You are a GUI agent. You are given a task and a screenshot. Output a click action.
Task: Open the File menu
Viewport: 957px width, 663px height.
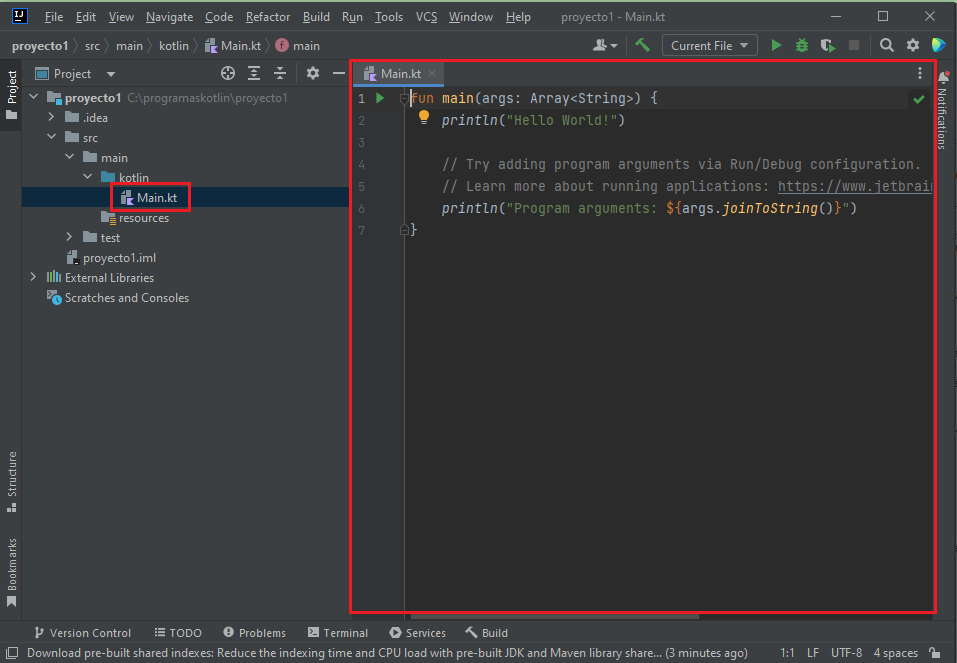pos(54,16)
